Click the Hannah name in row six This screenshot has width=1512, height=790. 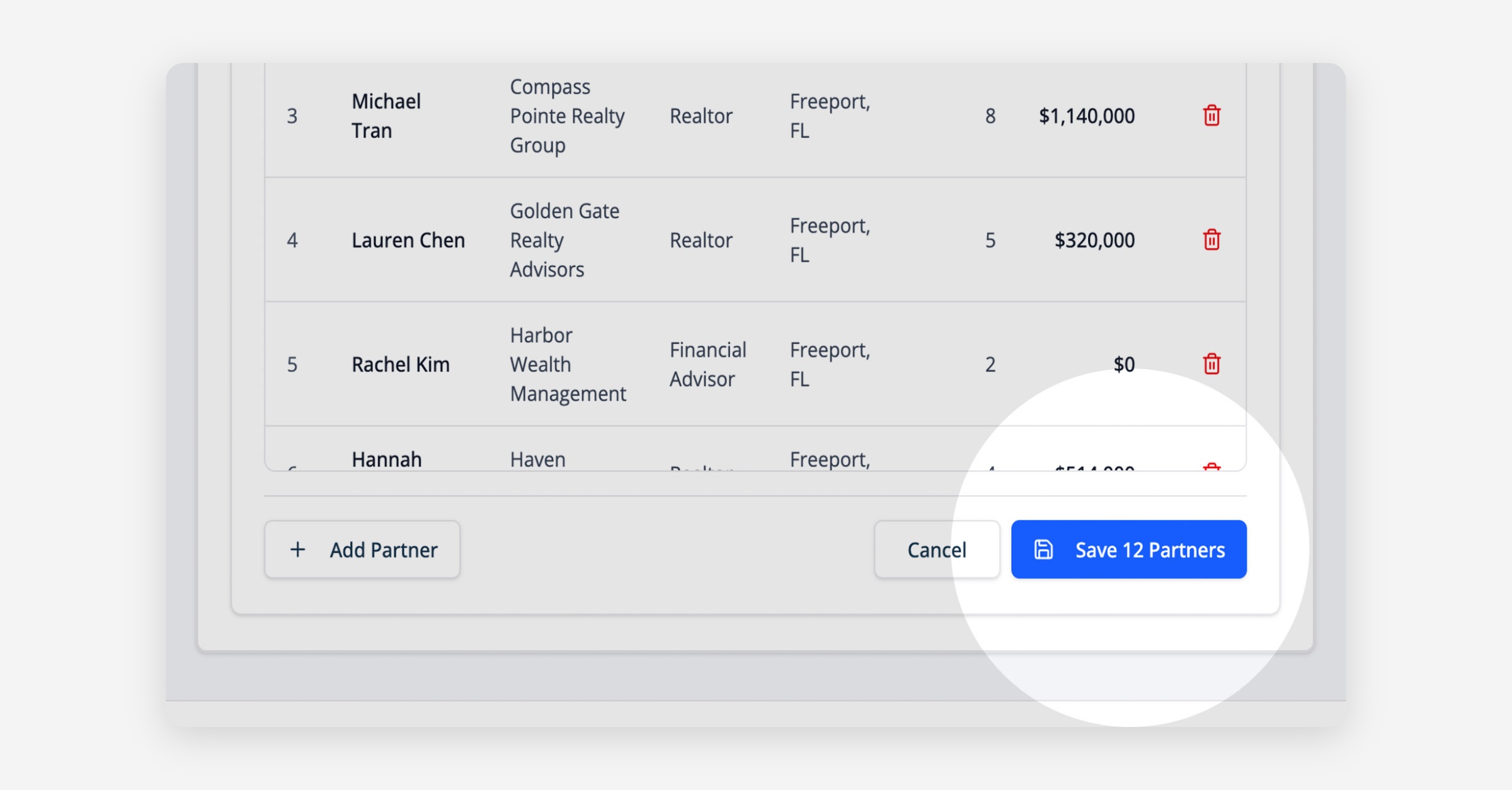coord(386,459)
